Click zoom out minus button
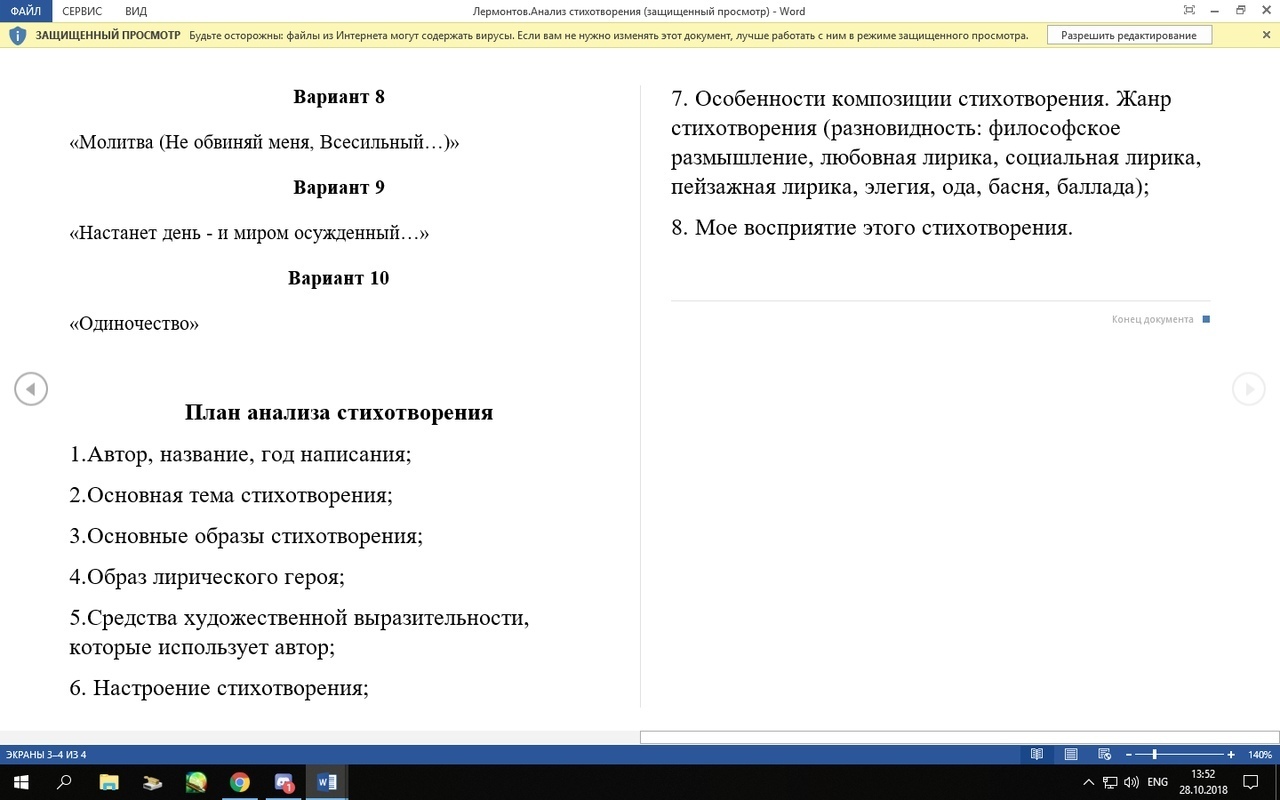Image resolution: width=1280 pixels, height=800 pixels. click(x=1129, y=754)
